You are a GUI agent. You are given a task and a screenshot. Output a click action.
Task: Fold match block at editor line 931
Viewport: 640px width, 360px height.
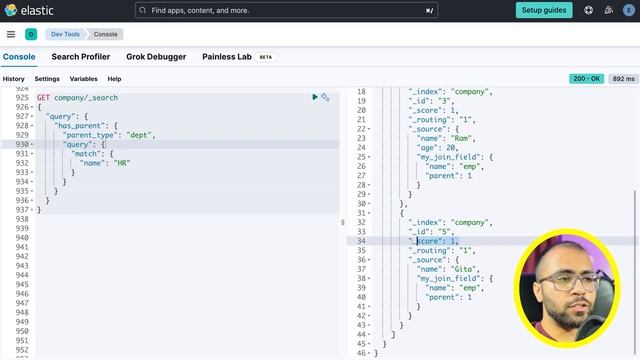[x=32, y=154]
